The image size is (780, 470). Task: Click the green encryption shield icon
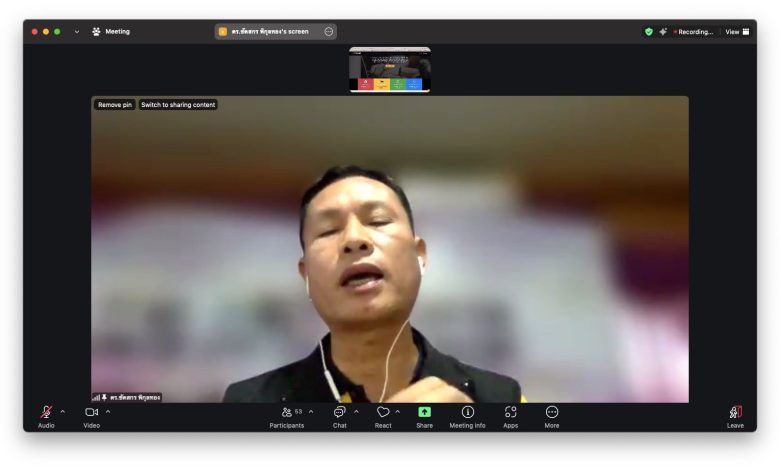(648, 32)
